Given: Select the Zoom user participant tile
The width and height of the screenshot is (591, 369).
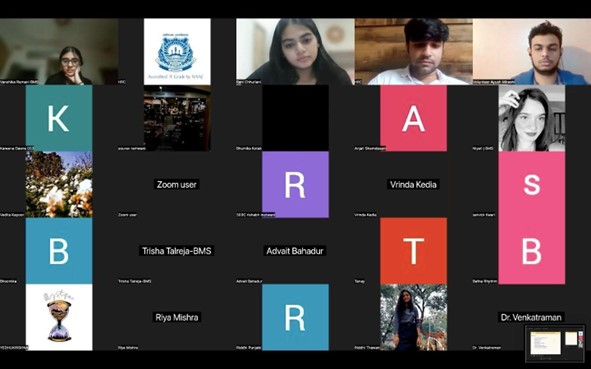Looking at the screenshot, I should (x=177, y=184).
